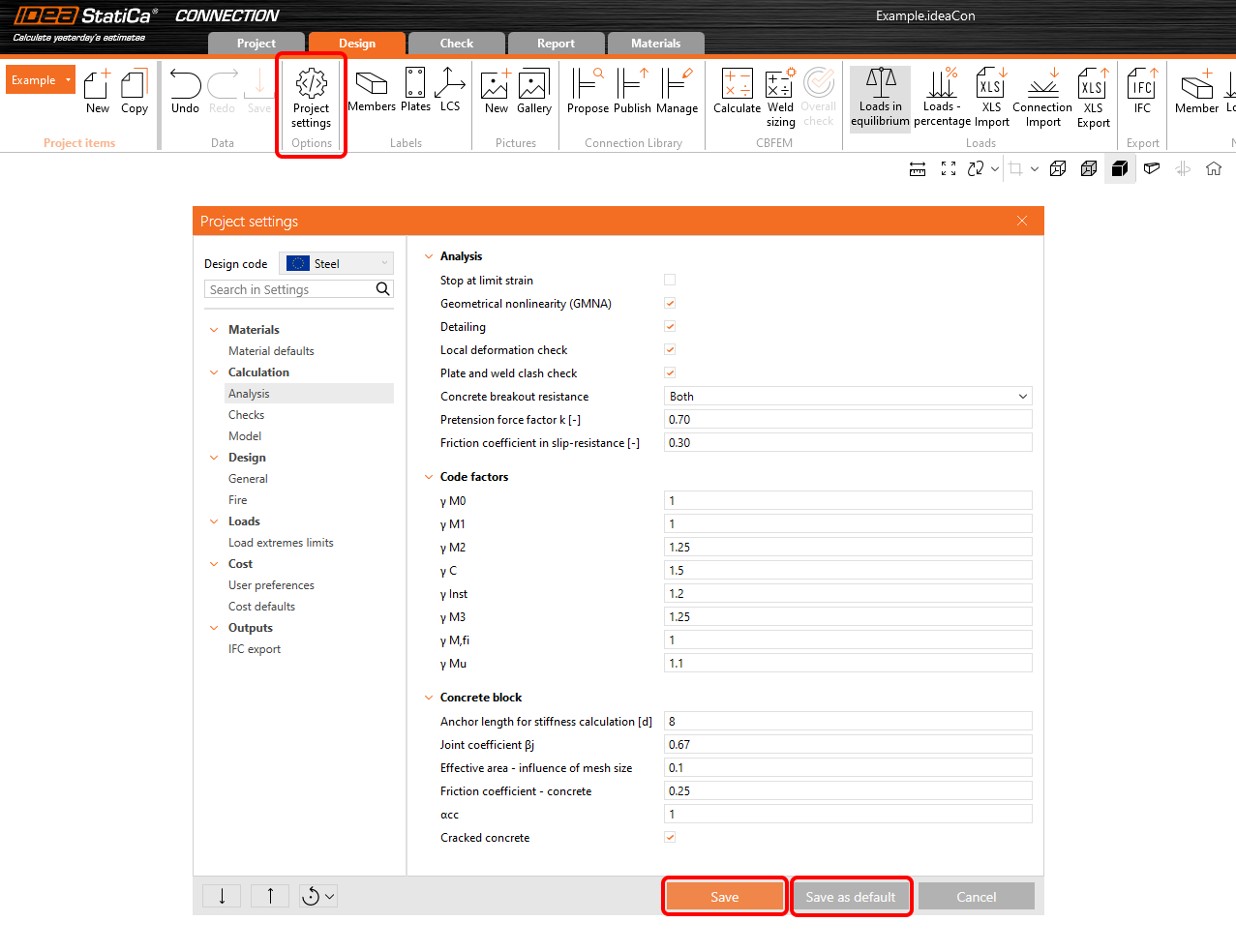Select the solid view cube icon
The width and height of the screenshot is (1236, 952).
tap(1120, 167)
